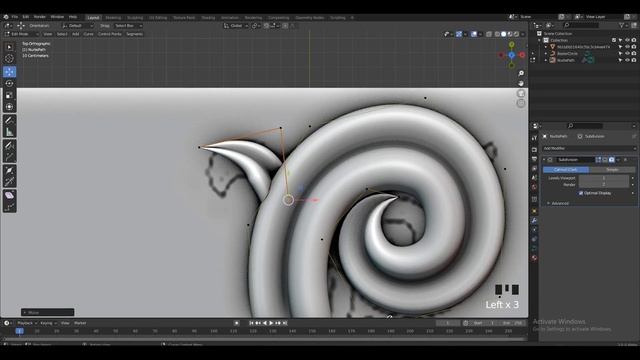Open the Output properties tab icon

pyautogui.click(x=534, y=159)
